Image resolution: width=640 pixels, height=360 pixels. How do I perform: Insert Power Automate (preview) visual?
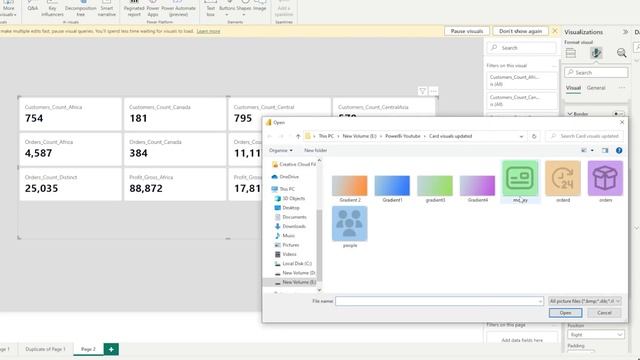[x=178, y=9]
